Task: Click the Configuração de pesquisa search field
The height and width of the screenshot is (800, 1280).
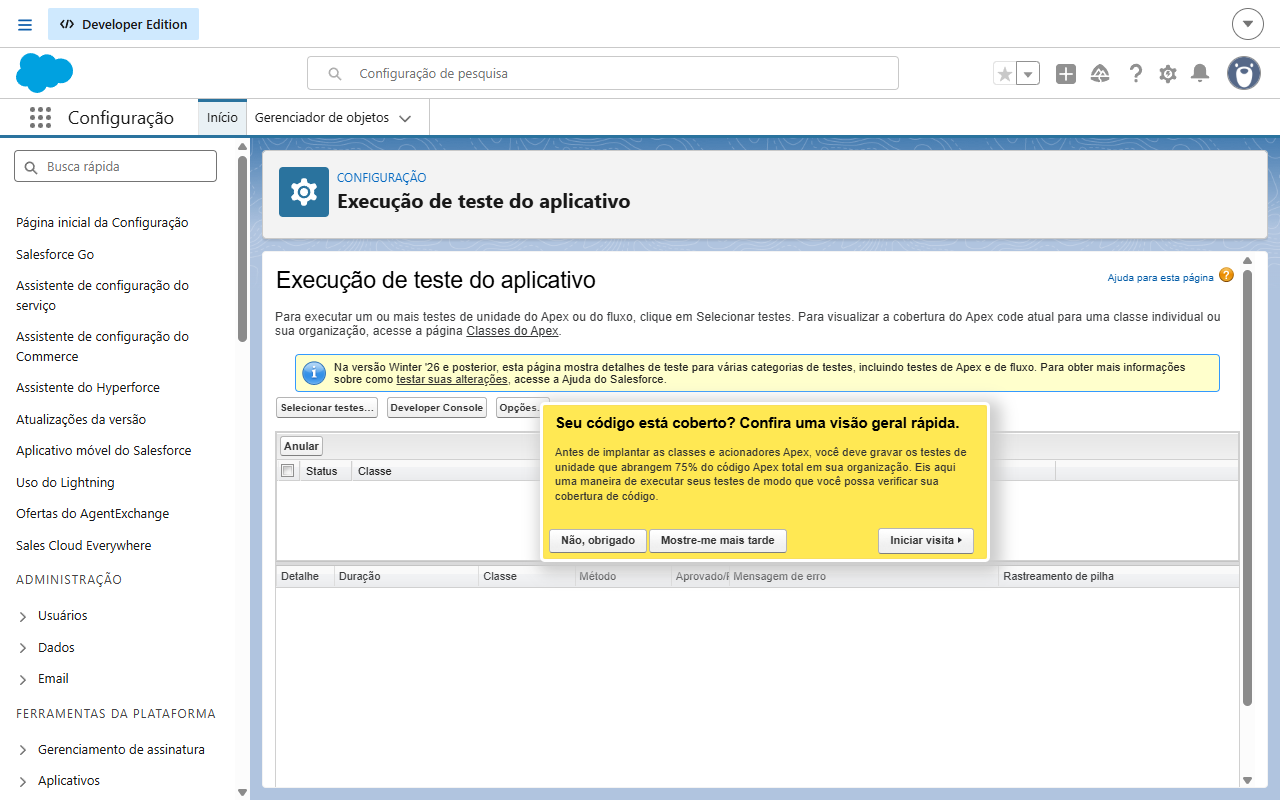Action: (x=603, y=73)
